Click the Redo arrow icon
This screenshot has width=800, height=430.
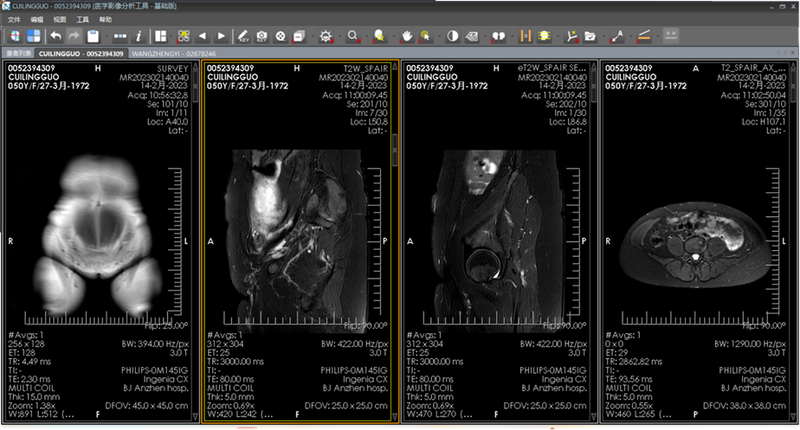pyautogui.click(x=74, y=36)
